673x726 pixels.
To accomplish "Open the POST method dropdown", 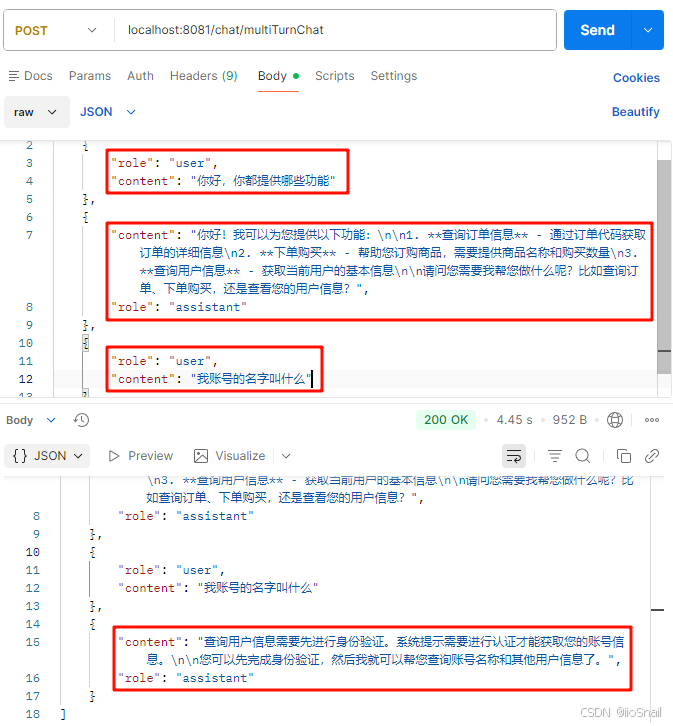I will click(56, 31).
